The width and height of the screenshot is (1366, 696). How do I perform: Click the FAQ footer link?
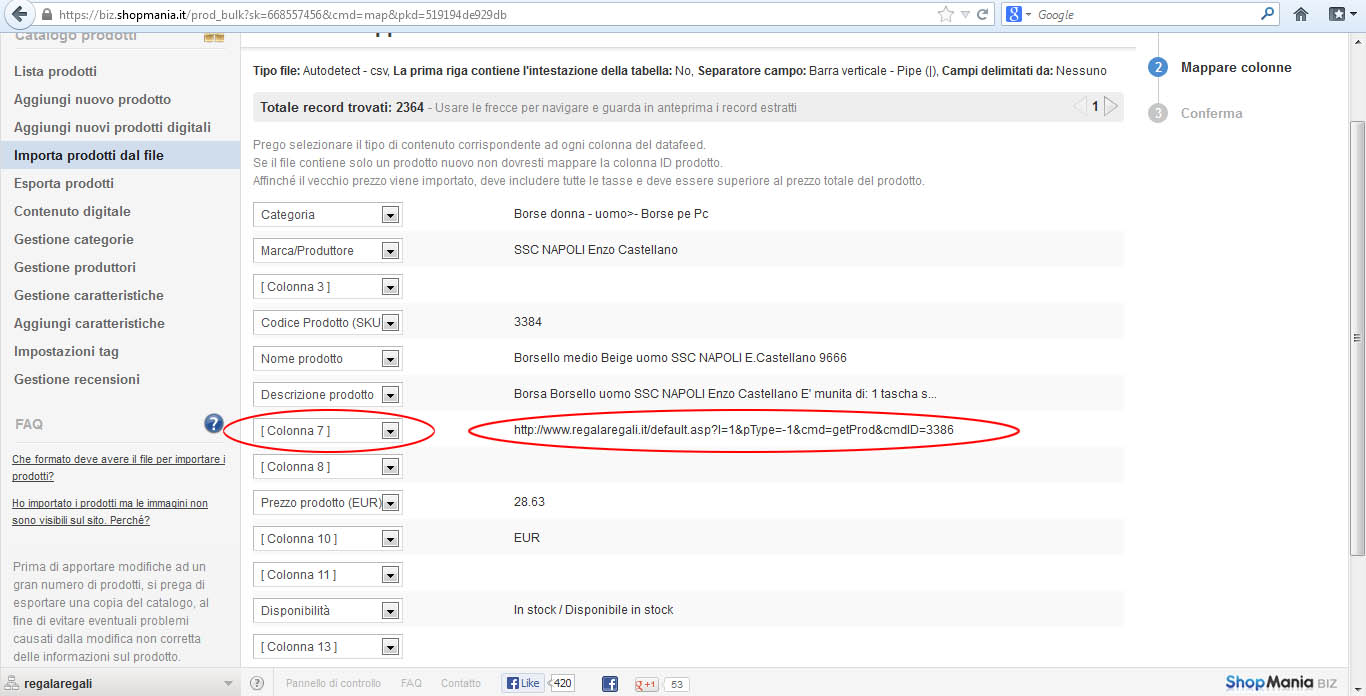[x=411, y=683]
